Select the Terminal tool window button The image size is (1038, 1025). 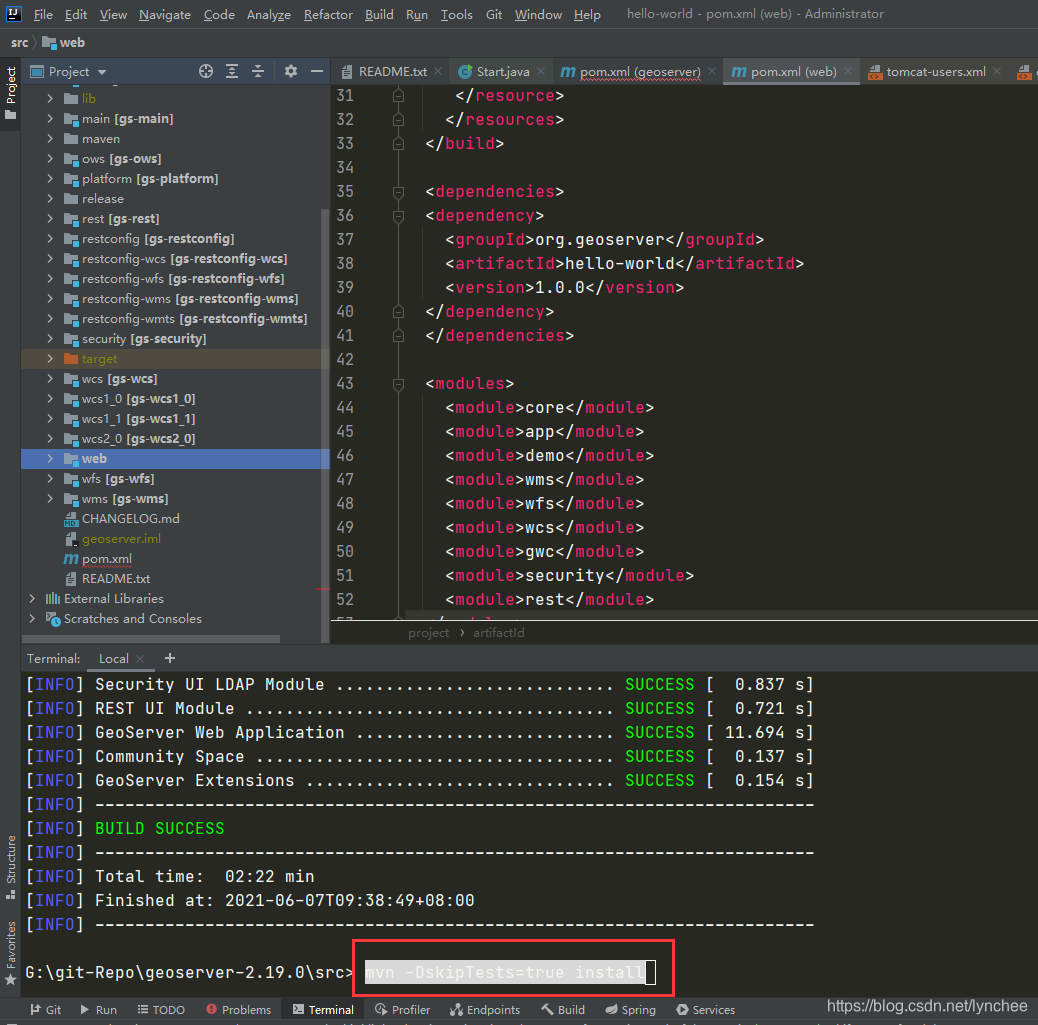click(324, 1010)
